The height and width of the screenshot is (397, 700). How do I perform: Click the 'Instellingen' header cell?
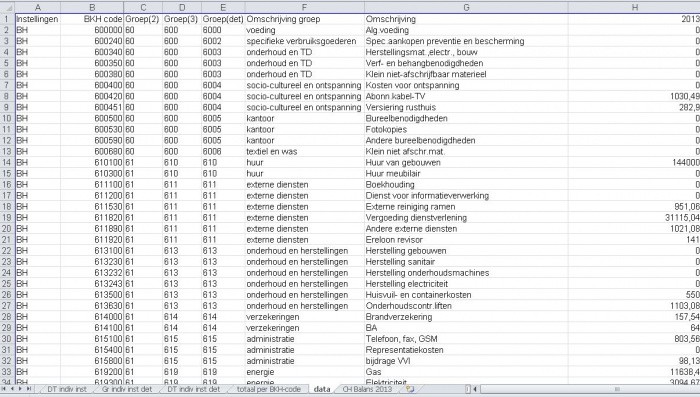click(38, 19)
